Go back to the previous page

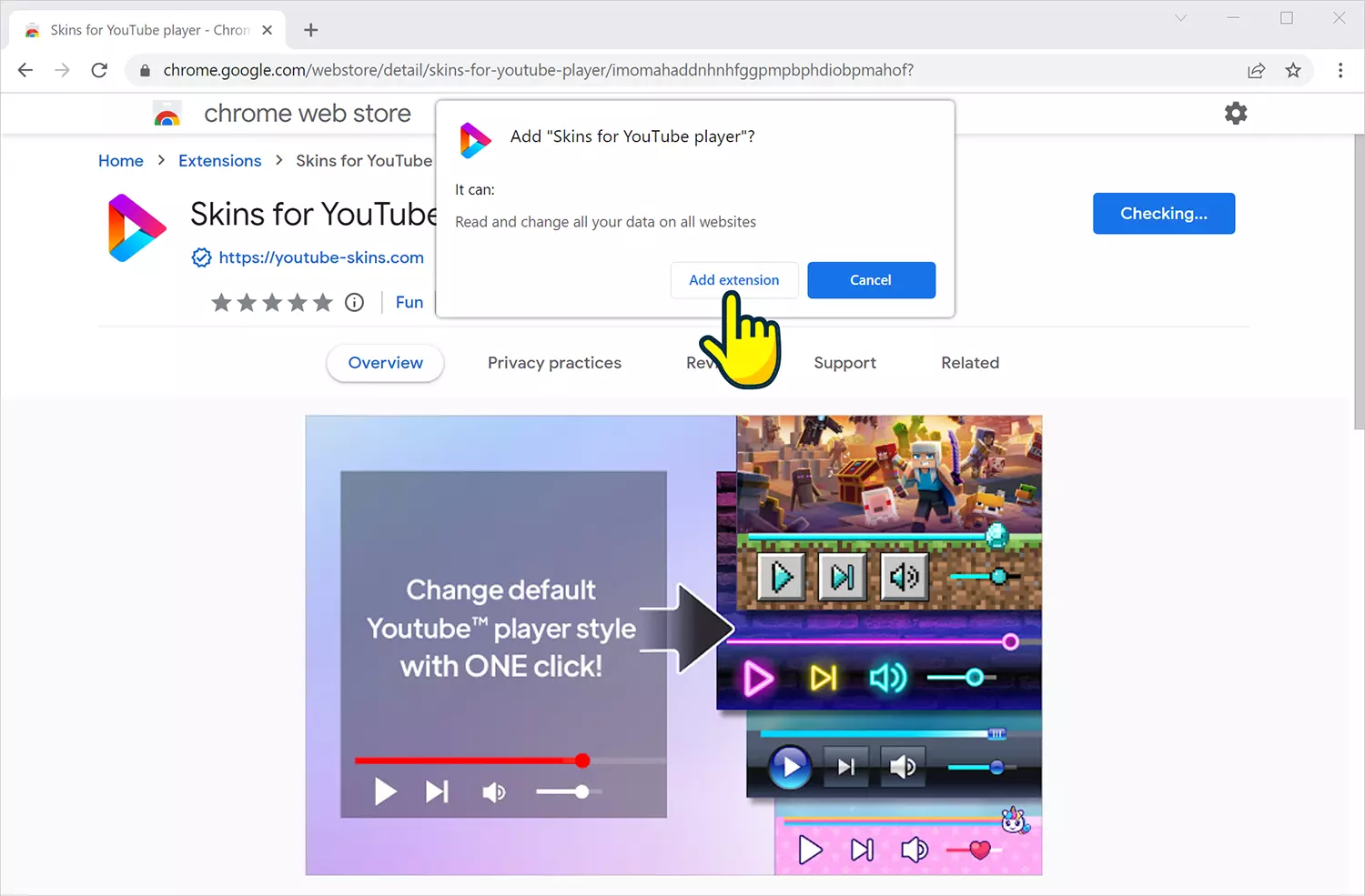click(x=25, y=70)
